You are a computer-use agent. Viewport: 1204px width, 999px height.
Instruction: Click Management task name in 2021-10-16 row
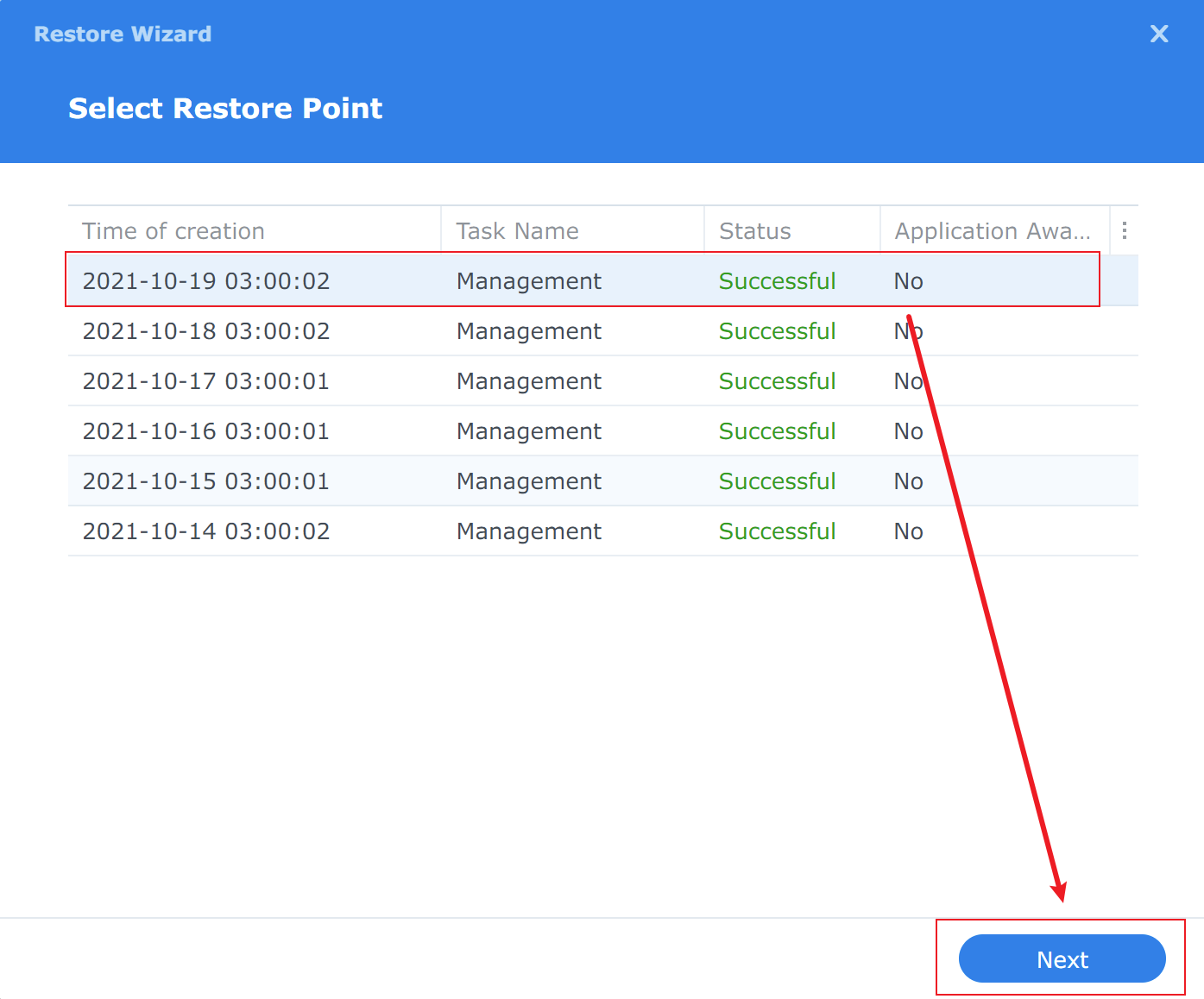[x=528, y=431]
